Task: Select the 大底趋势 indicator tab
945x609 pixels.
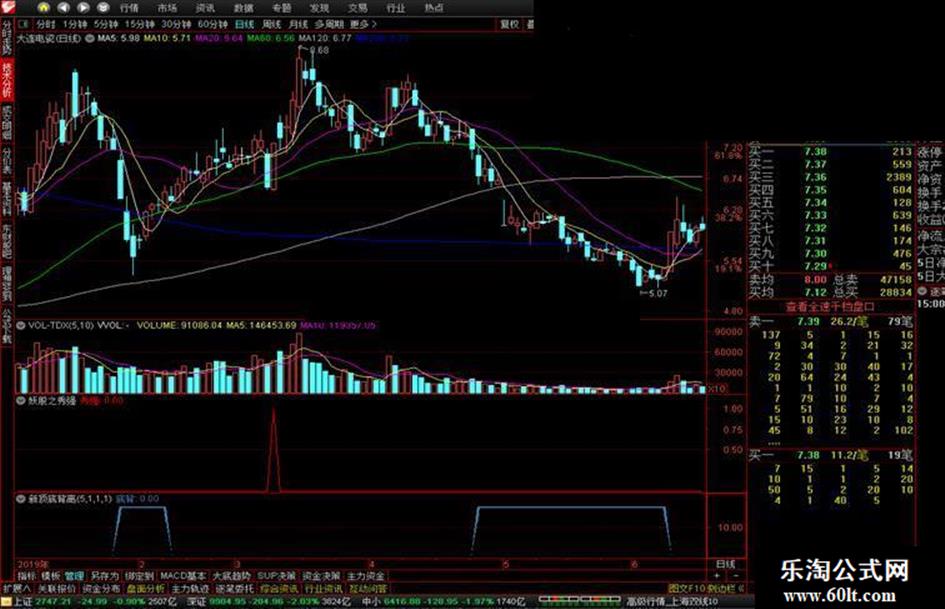Action: [231, 576]
